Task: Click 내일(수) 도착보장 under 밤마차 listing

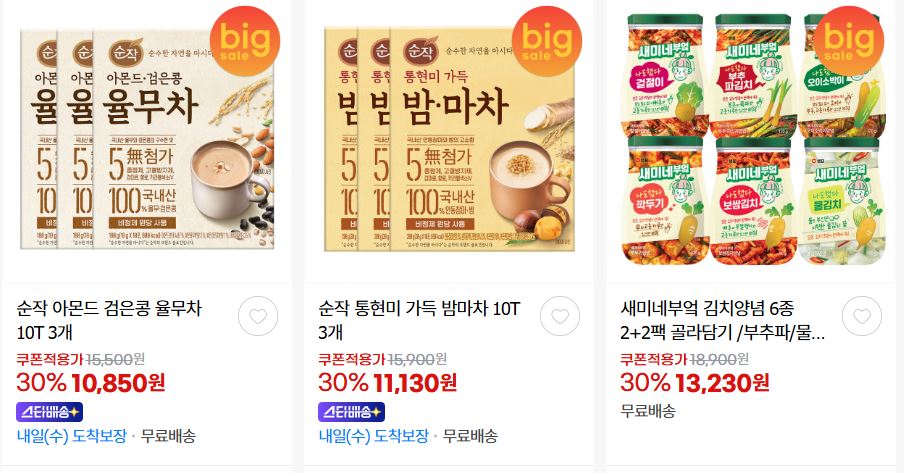Action: [x=374, y=436]
